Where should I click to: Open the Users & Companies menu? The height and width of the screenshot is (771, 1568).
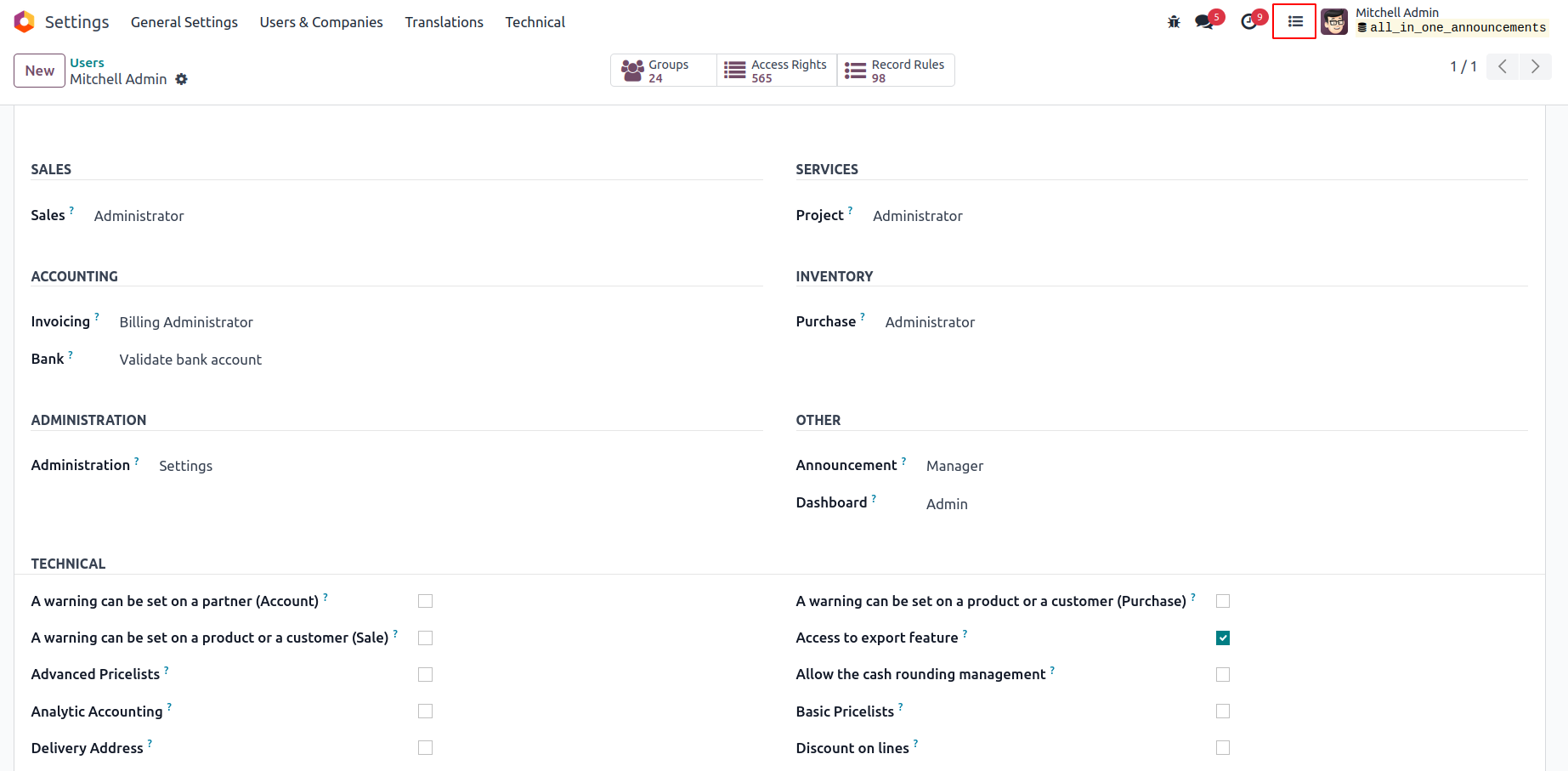[321, 22]
